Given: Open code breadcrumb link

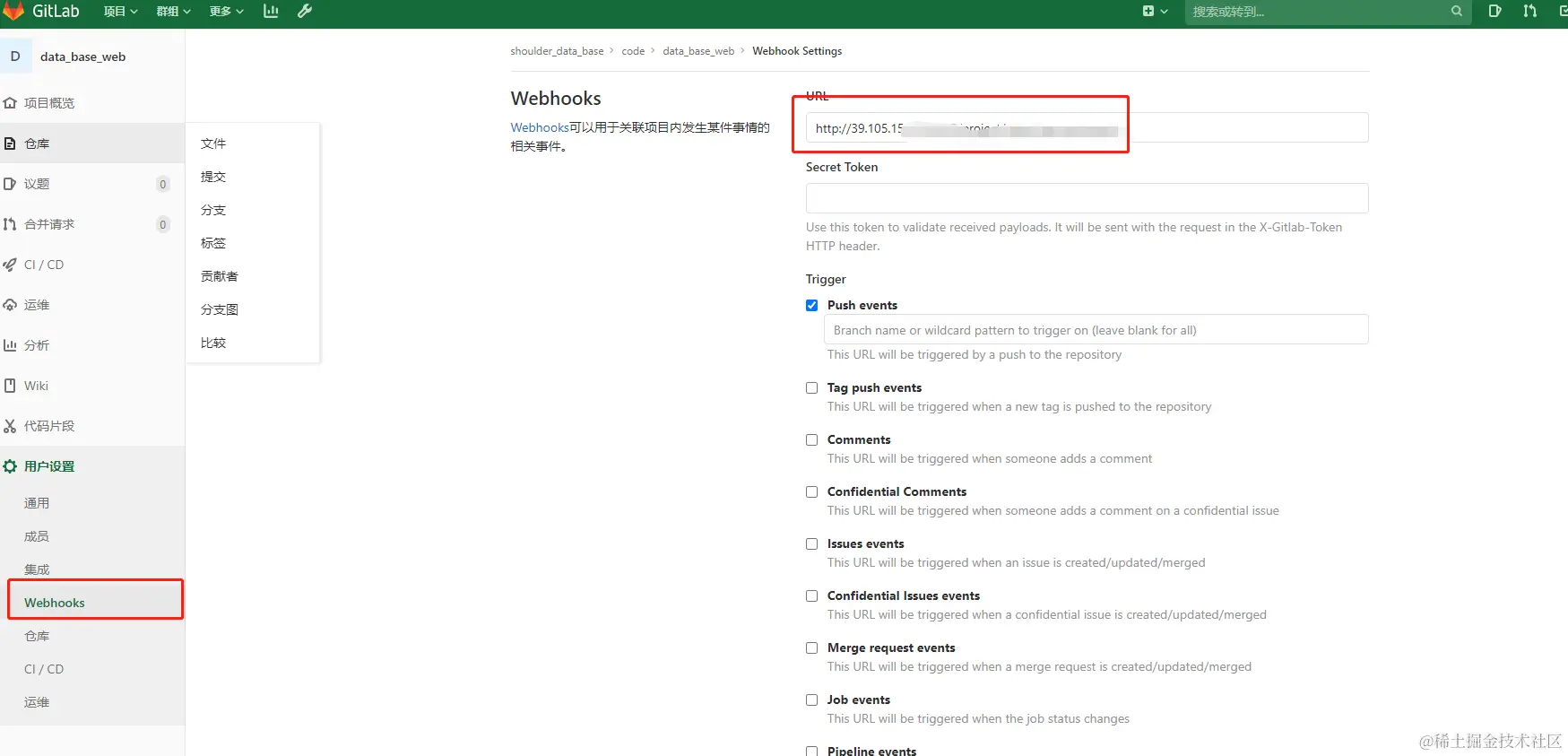Looking at the screenshot, I should (x=633, y=51).
